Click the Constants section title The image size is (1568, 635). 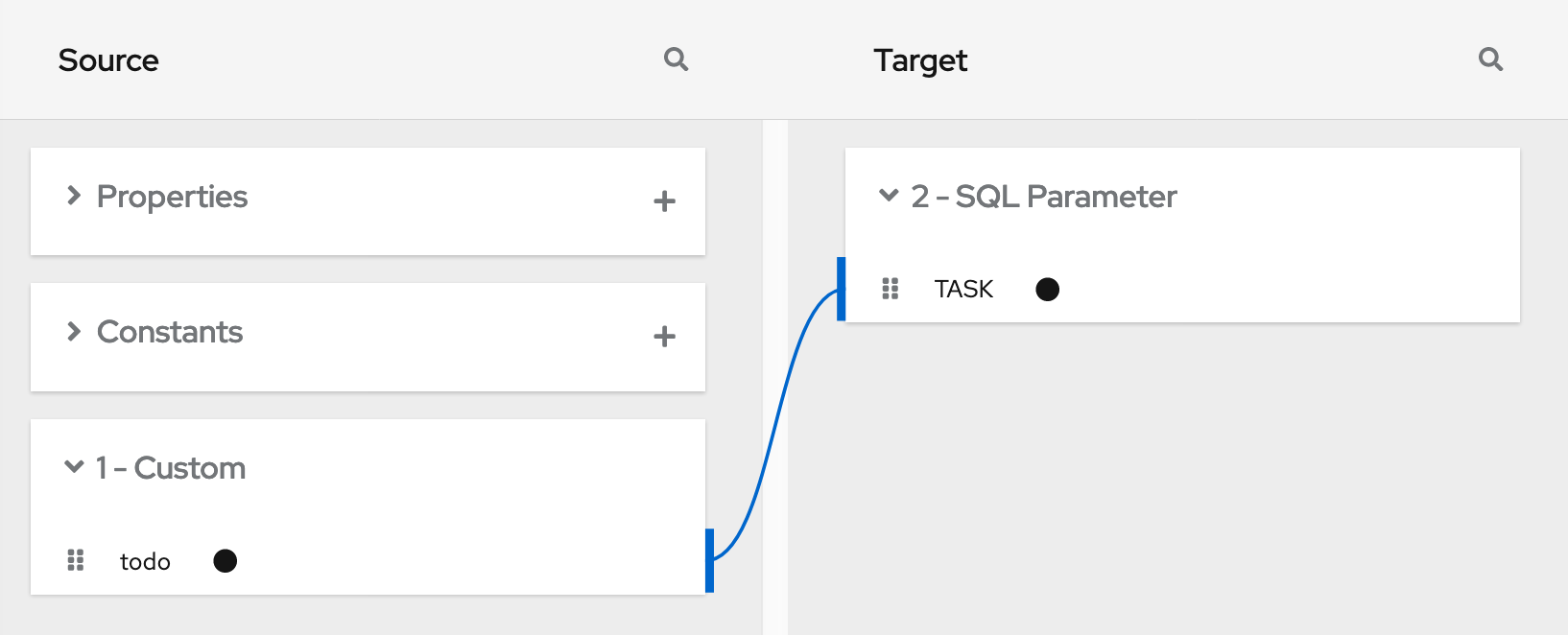pos(170,332)
